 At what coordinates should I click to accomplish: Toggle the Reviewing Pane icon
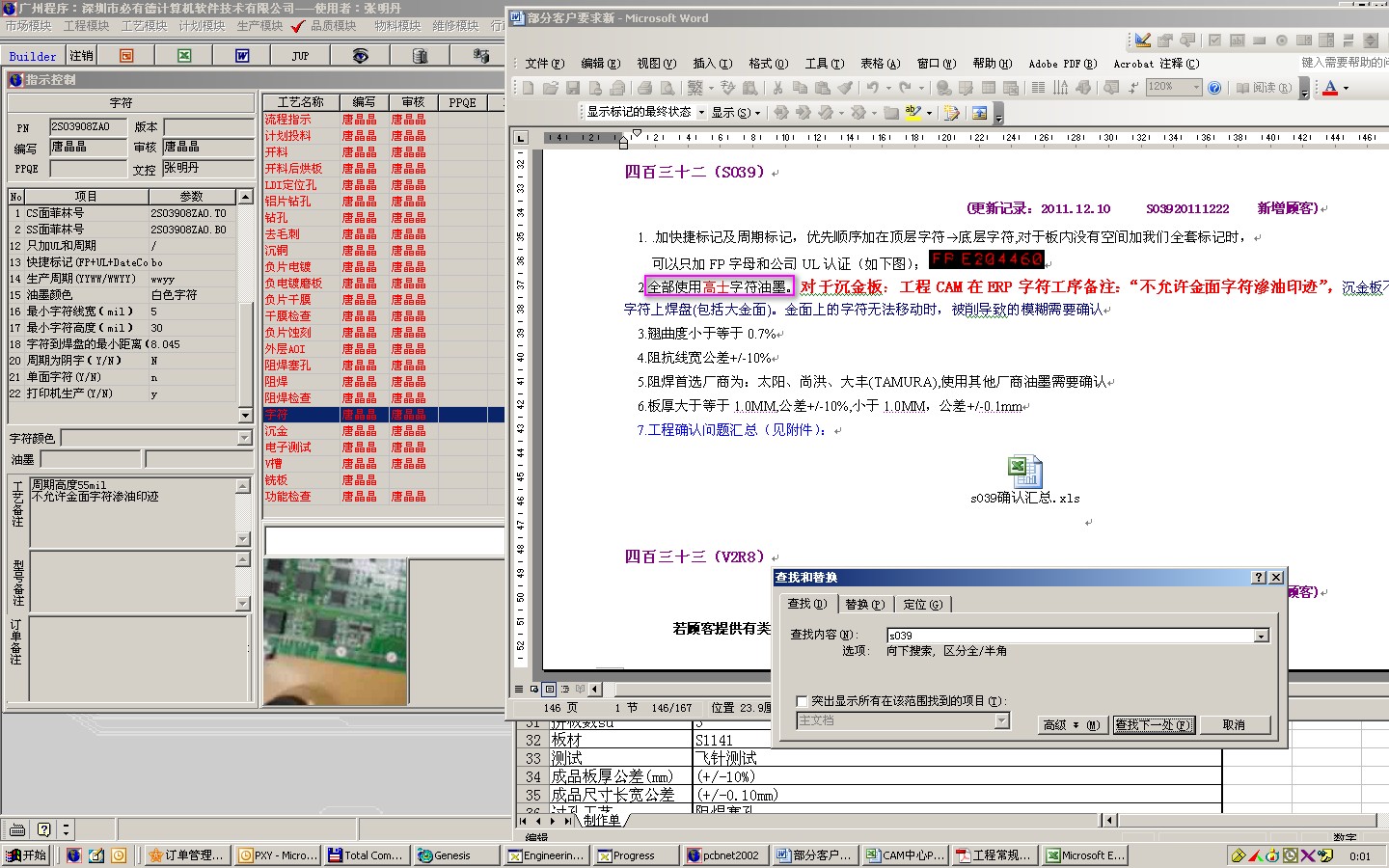click(980, 113)
